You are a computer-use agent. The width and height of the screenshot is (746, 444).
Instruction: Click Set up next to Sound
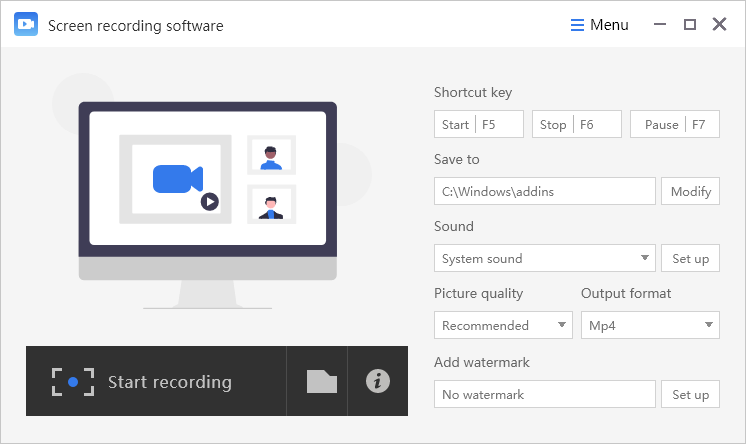tap(690, 258)
